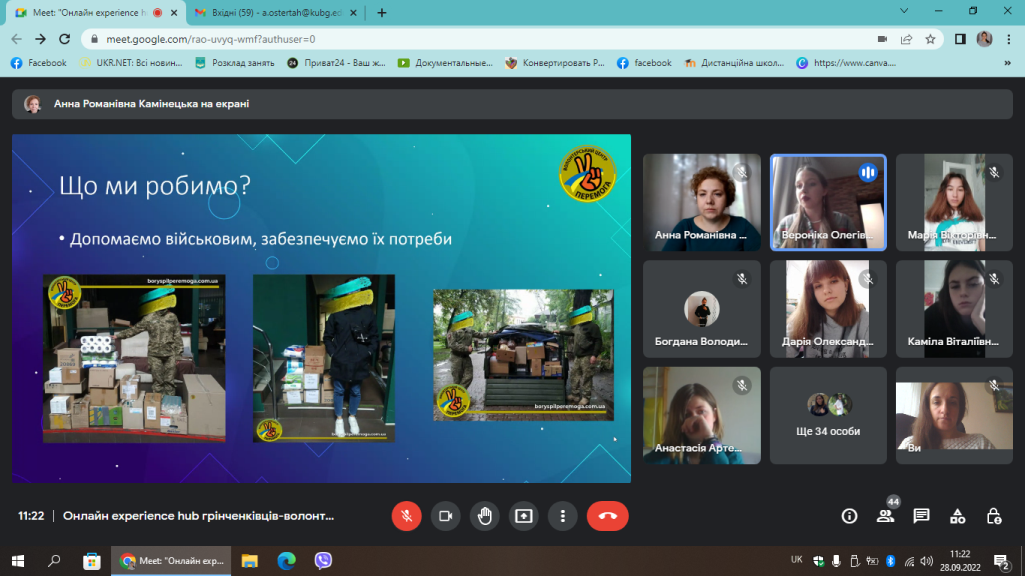Open Windows Start menu
This screenshot has height=576, width=1025.
click(18, 561)
